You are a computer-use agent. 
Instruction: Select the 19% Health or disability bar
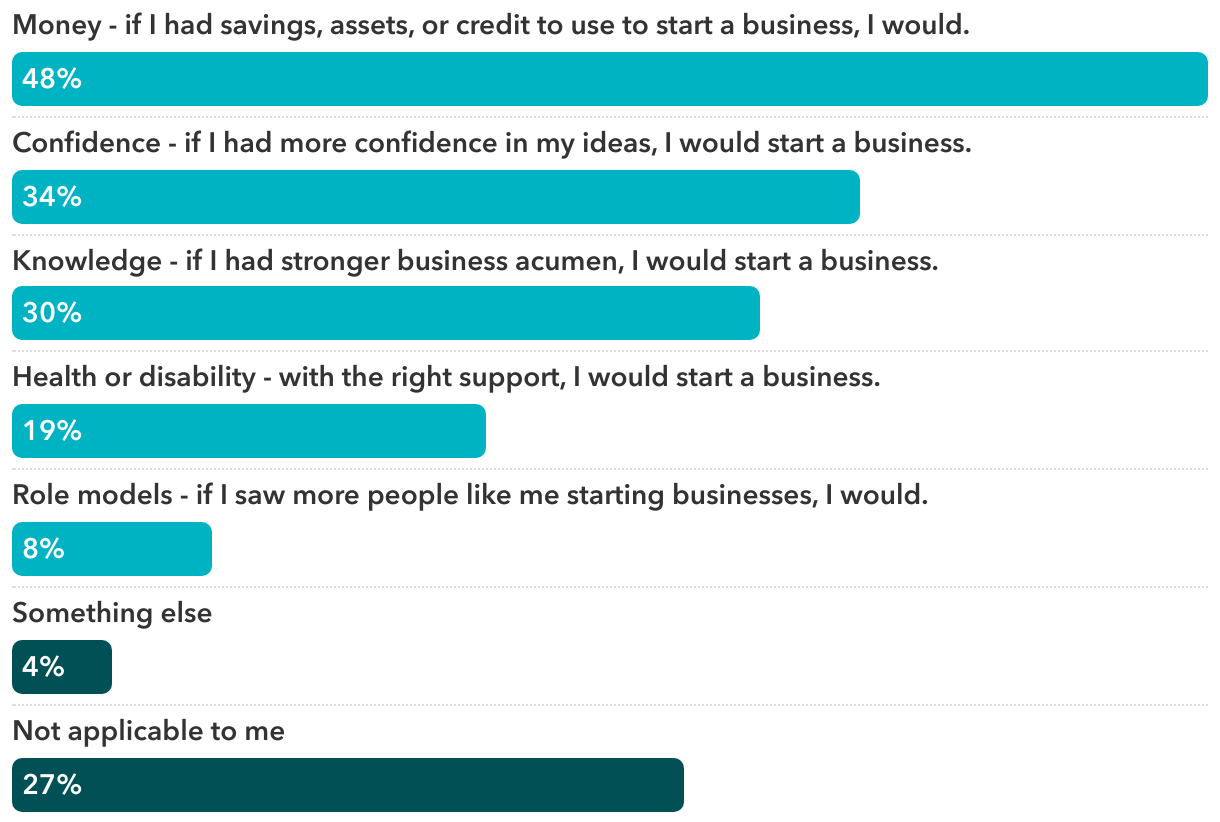[x=249, y=431]
